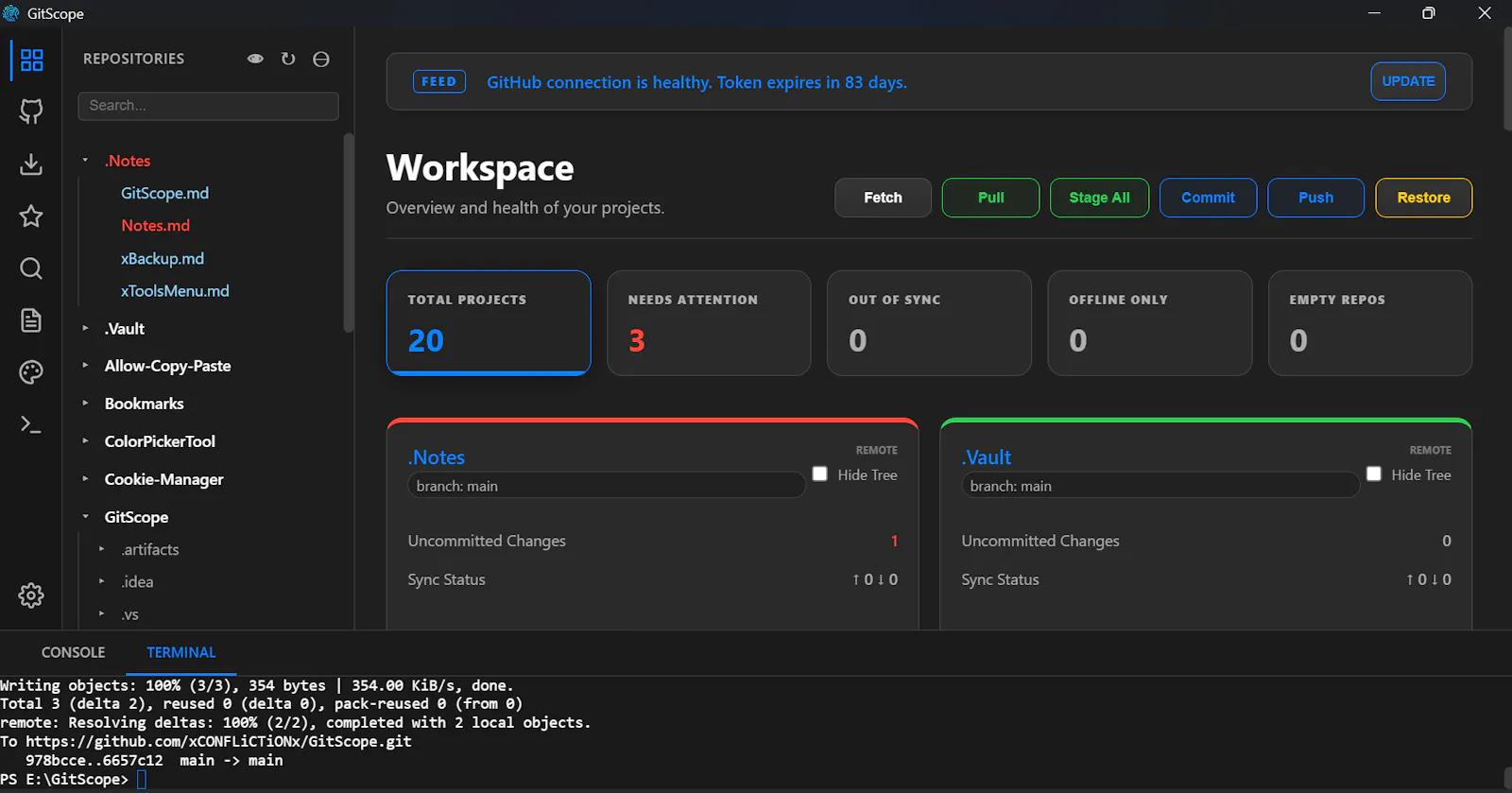1512x793 pixels.
Task: Open xToolsMenu.md in the tree
Action: click(x=175, y=291)
